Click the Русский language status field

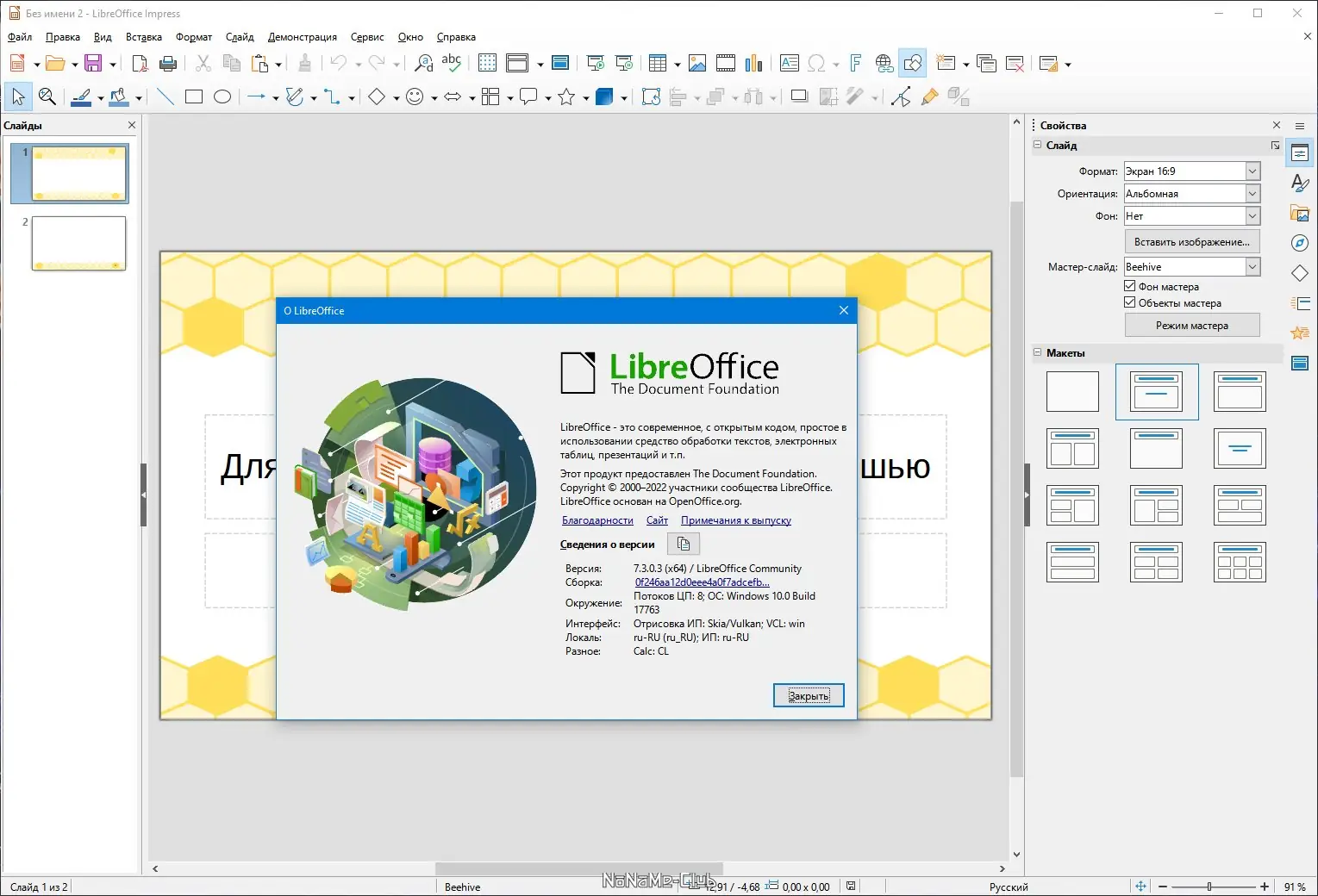pos(1009,887)
